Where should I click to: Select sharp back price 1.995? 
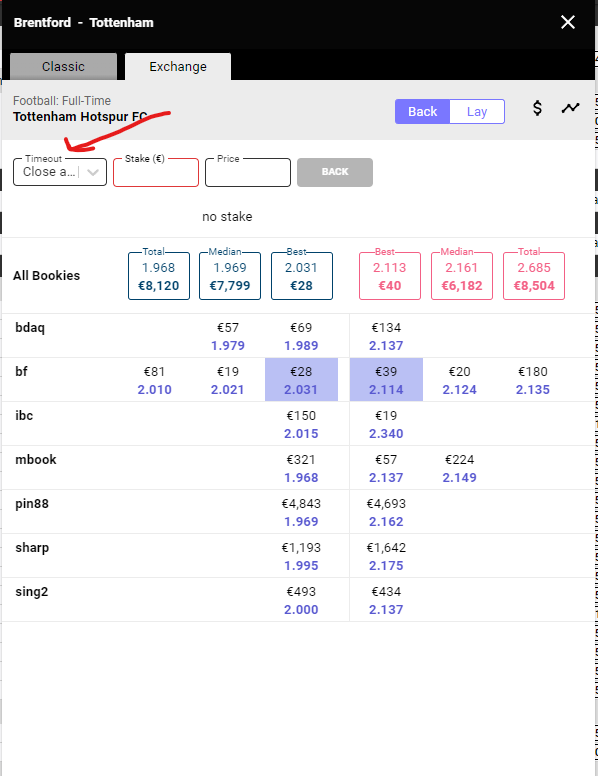301,557
